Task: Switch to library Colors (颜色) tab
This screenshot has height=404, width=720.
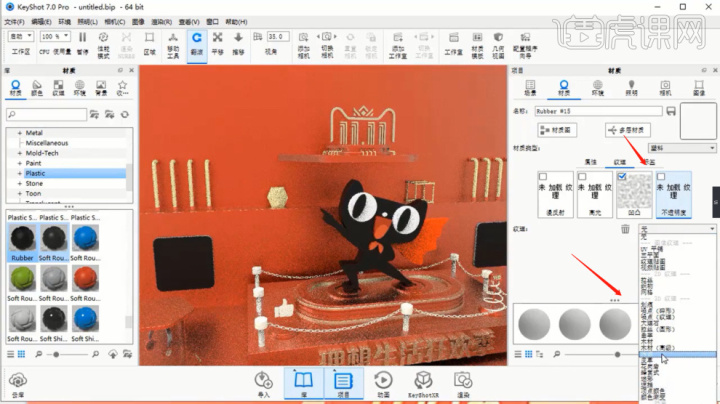Action: tap(37, 87)
